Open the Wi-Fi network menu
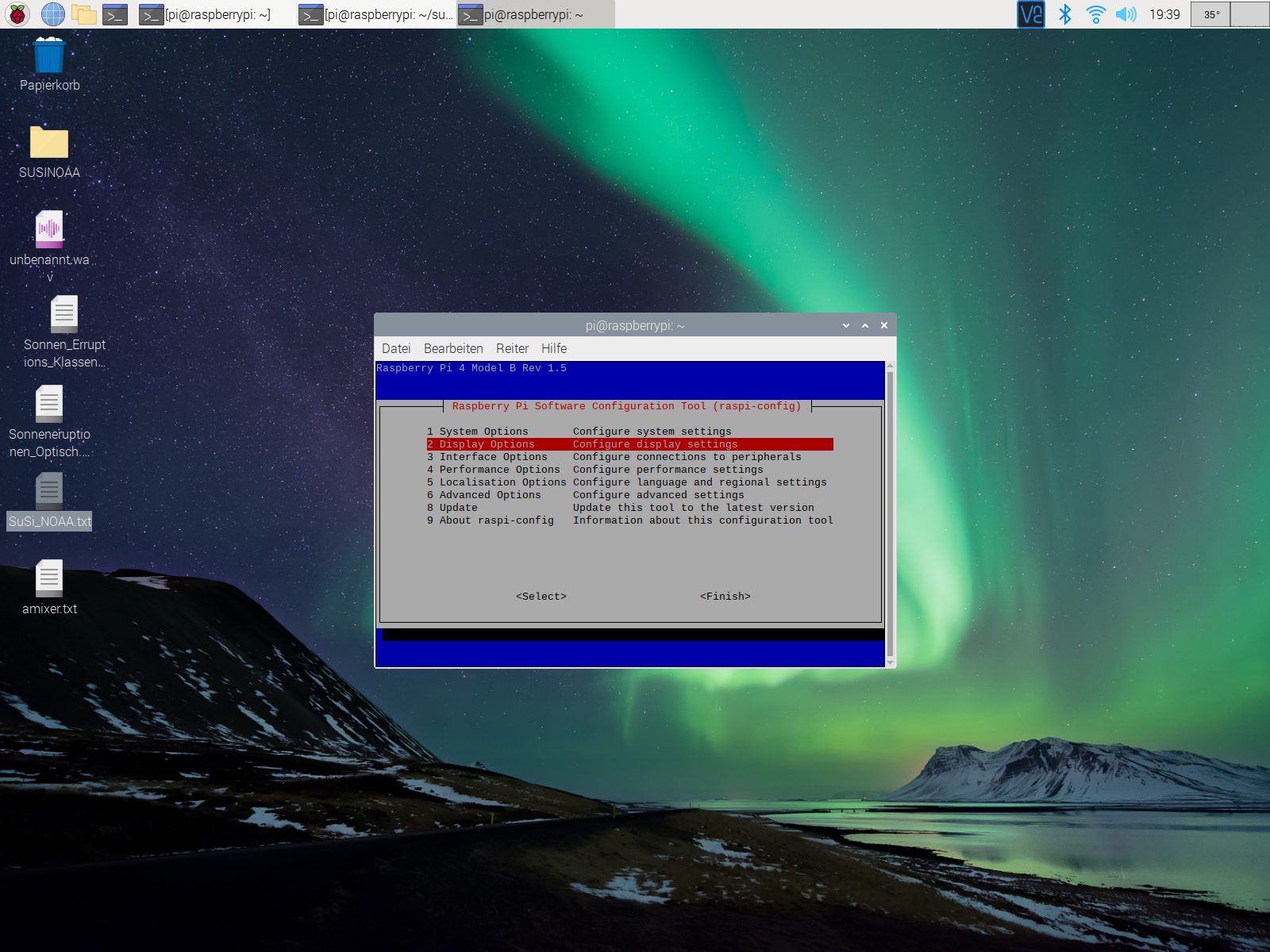Image resolution: width=1270 pixels, height=952 pixels. pyautogui.click(x=1095, y=14)
